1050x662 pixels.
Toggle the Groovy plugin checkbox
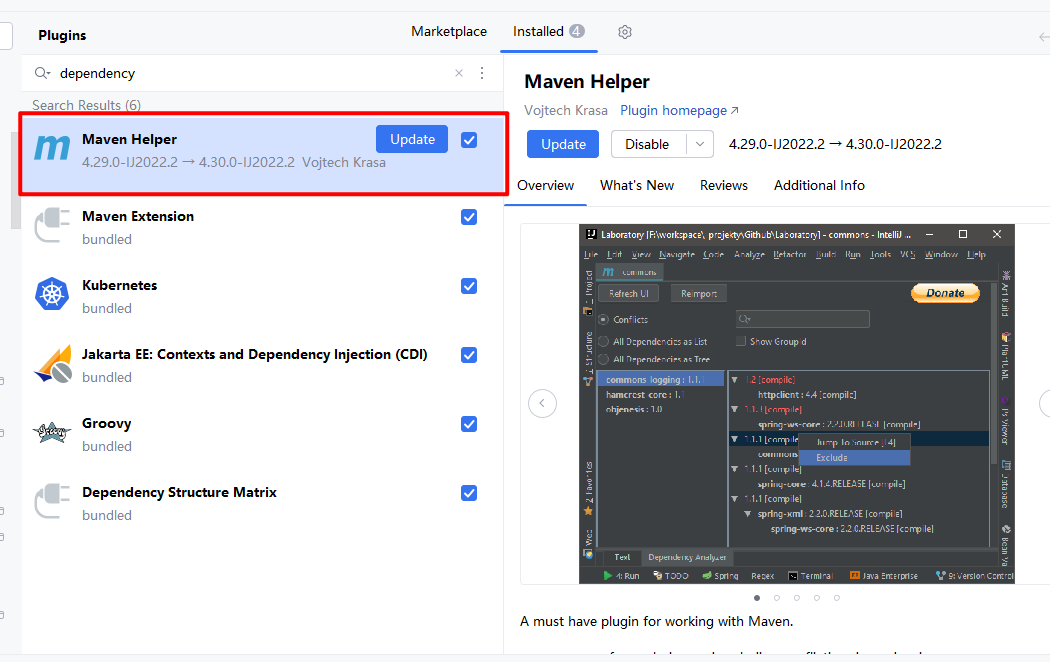tap(469, 424)
